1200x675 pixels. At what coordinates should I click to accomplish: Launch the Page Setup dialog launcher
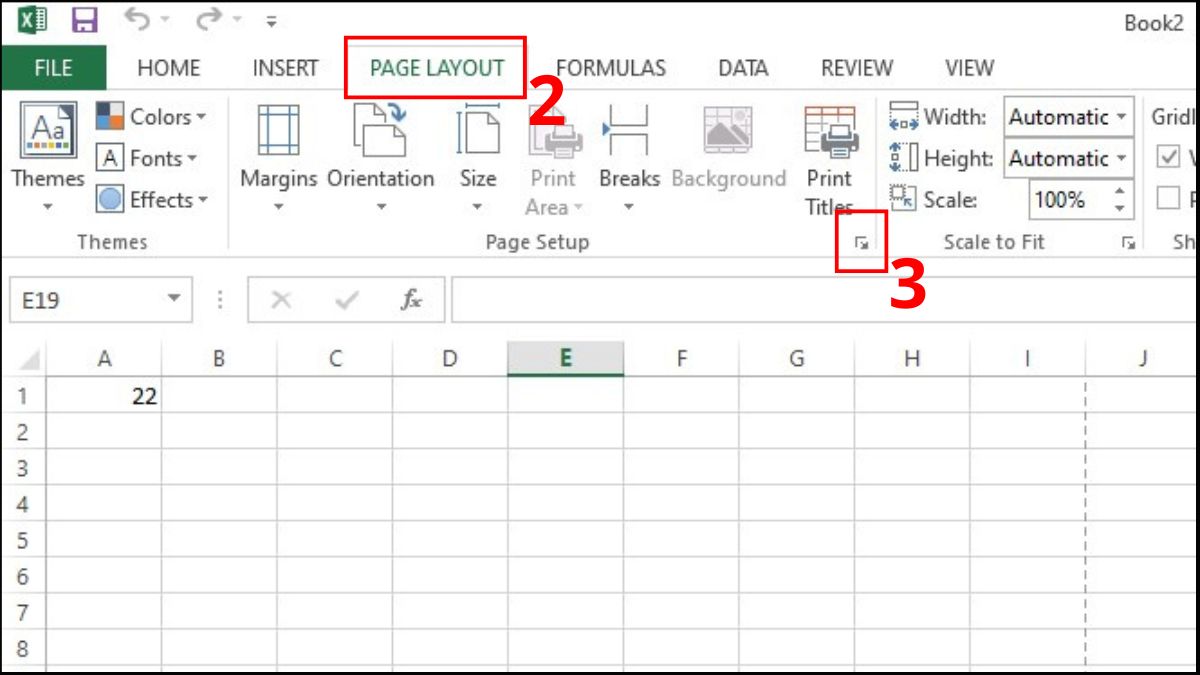pyautogui.click(x=861, y=243)
